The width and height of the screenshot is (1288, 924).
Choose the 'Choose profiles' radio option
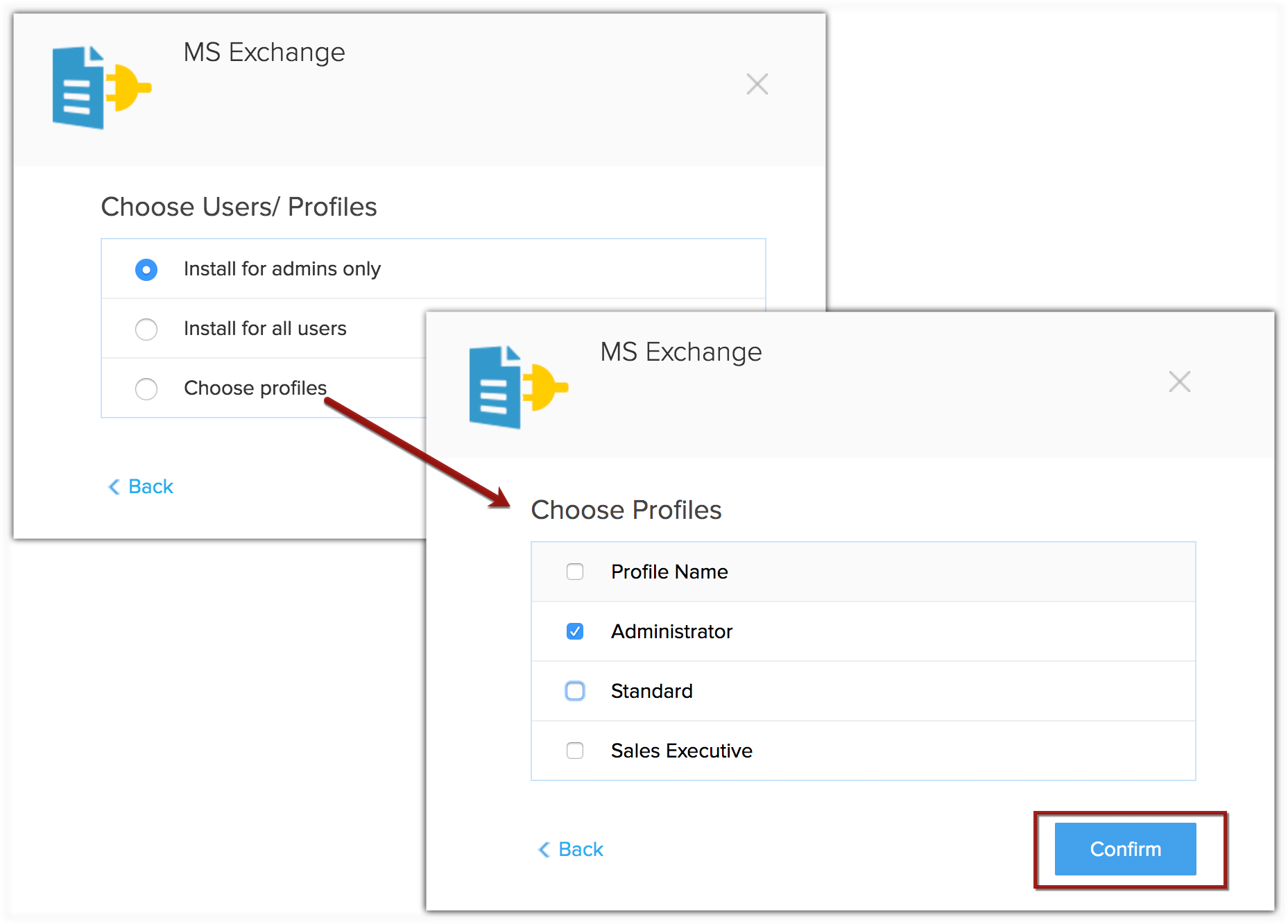coord(146,388)
